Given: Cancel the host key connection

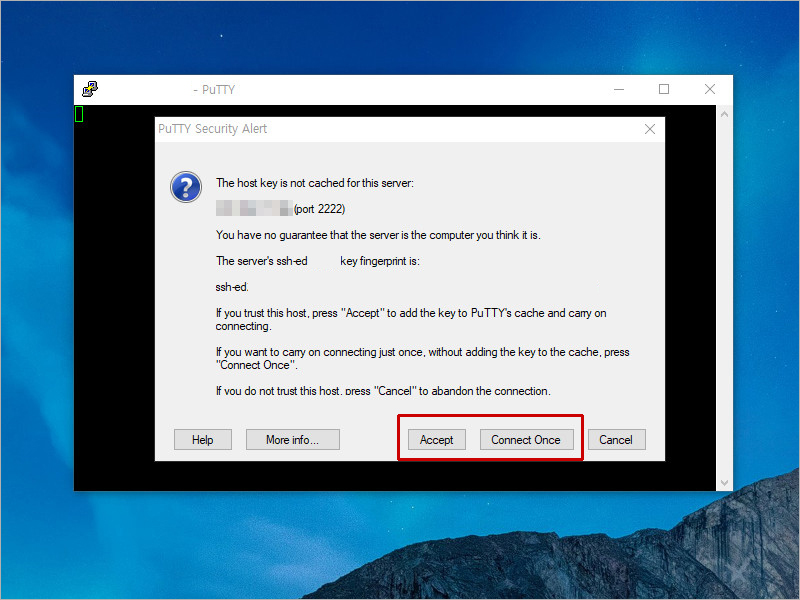Looking at the screenshot, I should click(x=616, y=440).
